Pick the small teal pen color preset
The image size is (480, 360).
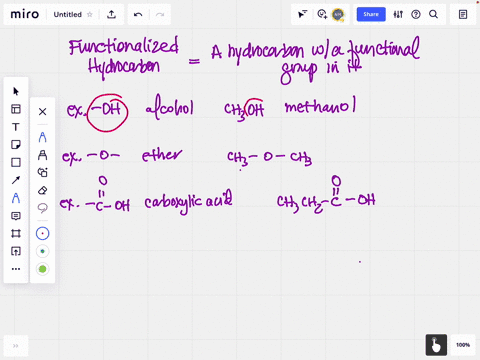42,251
